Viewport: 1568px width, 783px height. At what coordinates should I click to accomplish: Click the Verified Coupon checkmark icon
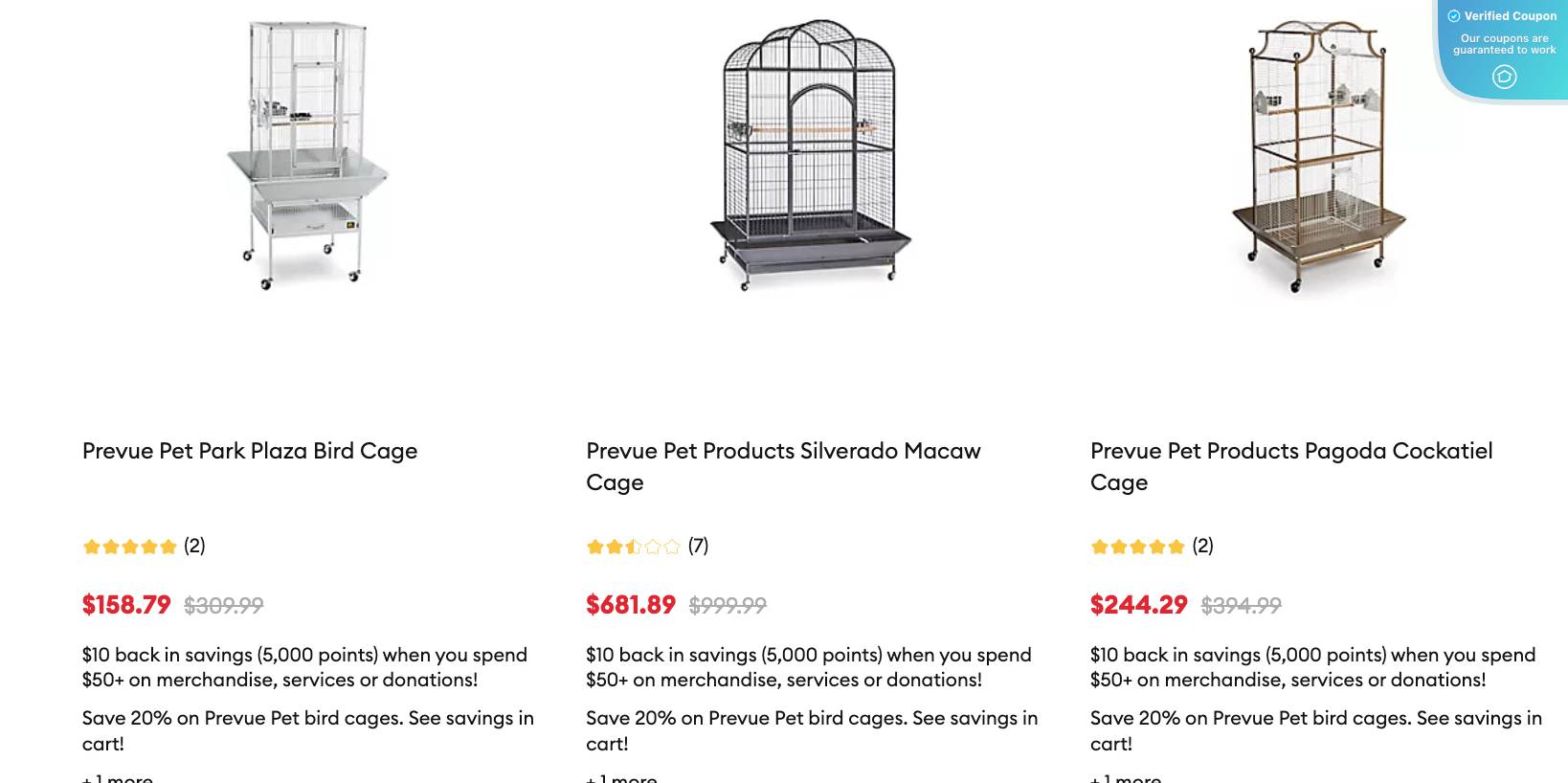1454,16
